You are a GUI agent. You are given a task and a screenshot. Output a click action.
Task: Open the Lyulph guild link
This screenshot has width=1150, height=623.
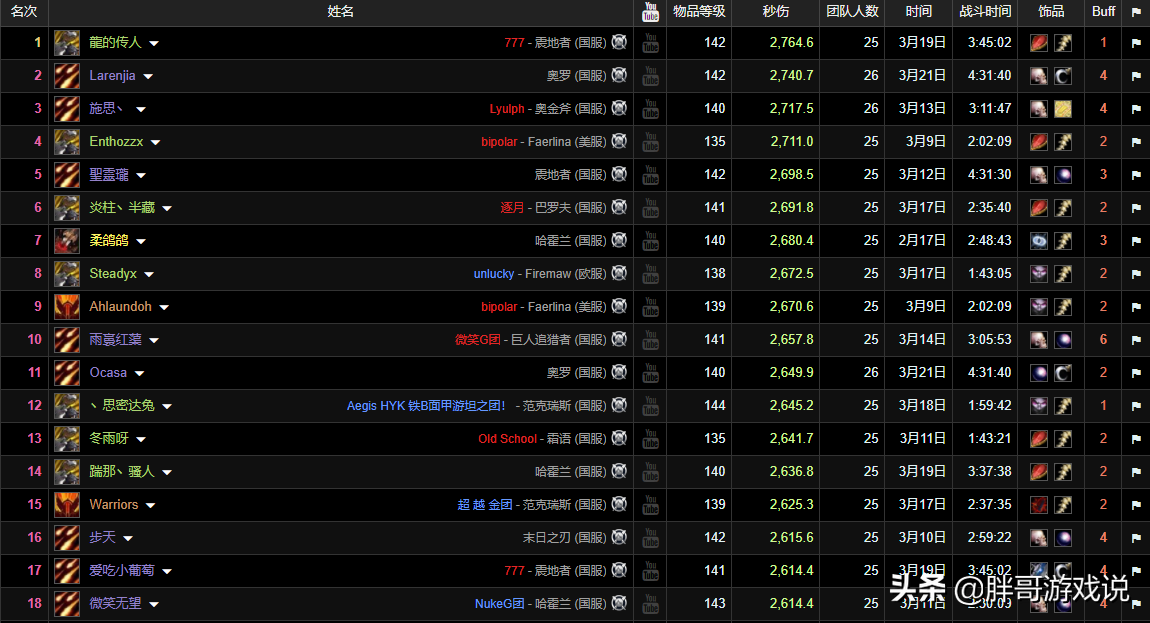coord(506,109)
